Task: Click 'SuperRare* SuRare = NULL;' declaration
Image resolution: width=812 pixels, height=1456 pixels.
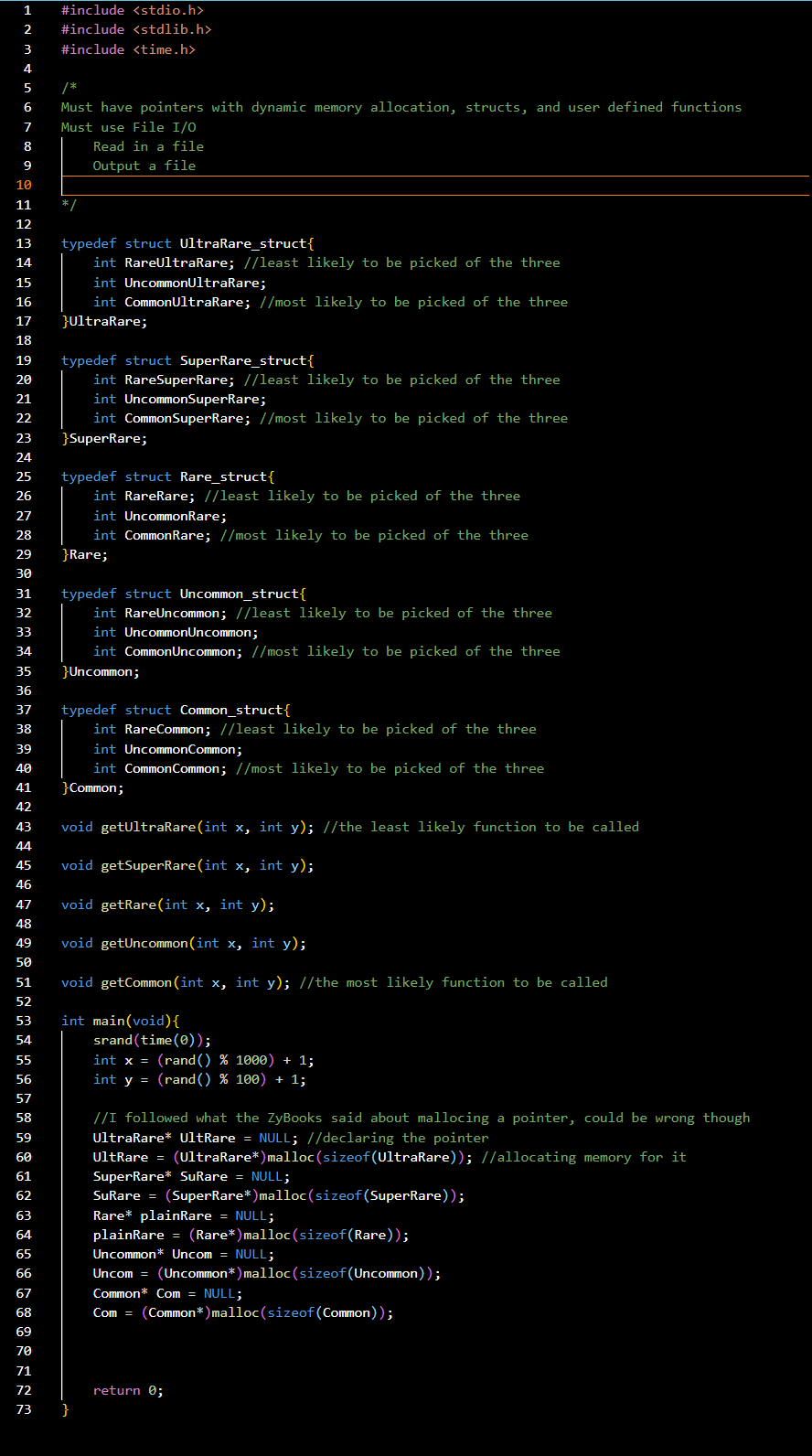Action: (192, 1176)
